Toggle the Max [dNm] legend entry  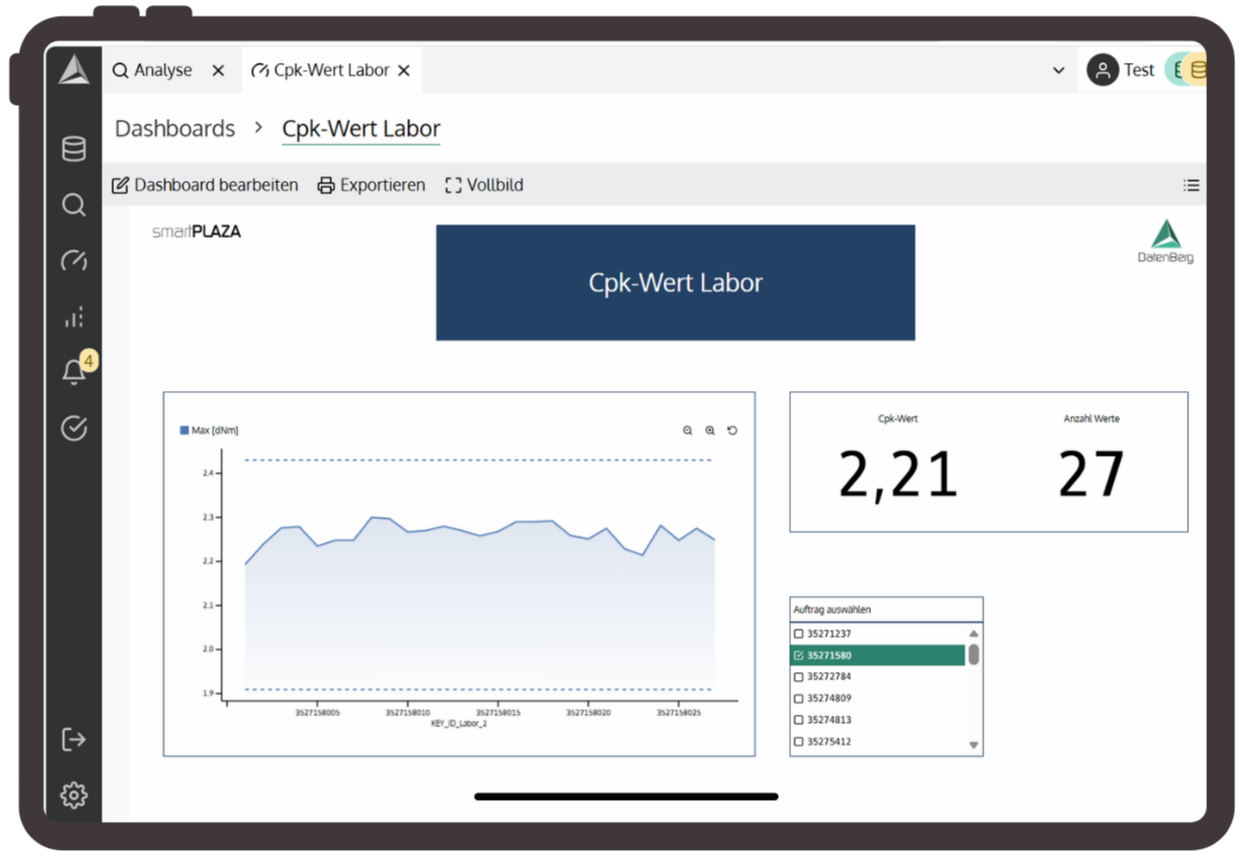point(209,430)
